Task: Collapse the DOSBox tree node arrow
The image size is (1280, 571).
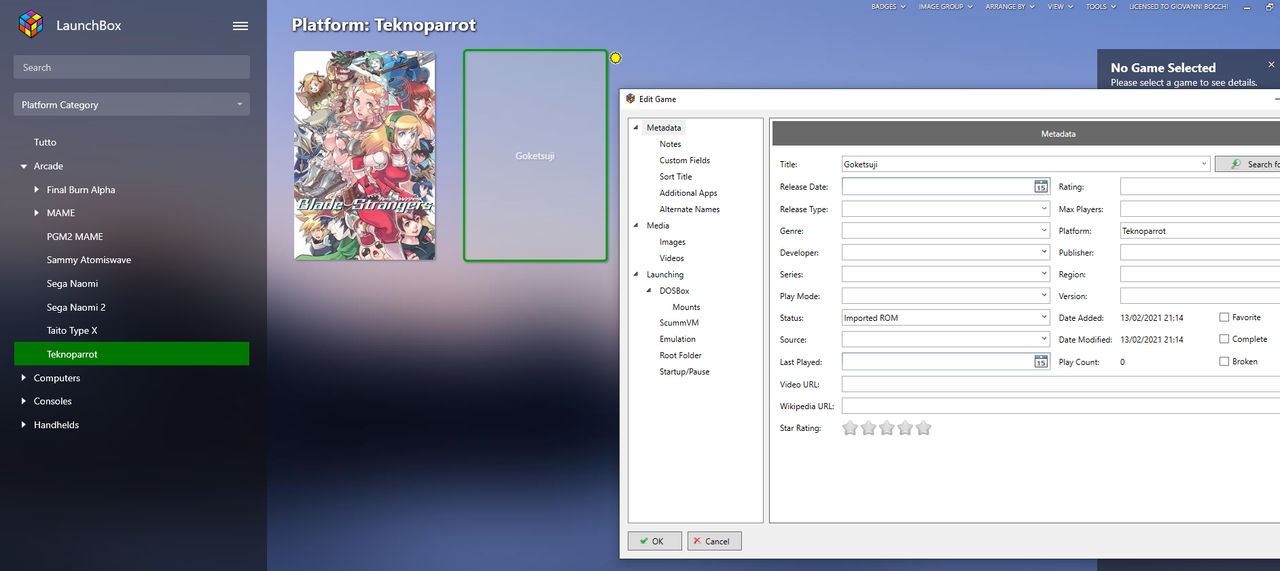Action: pyautogui.click(x=649, y=291)
